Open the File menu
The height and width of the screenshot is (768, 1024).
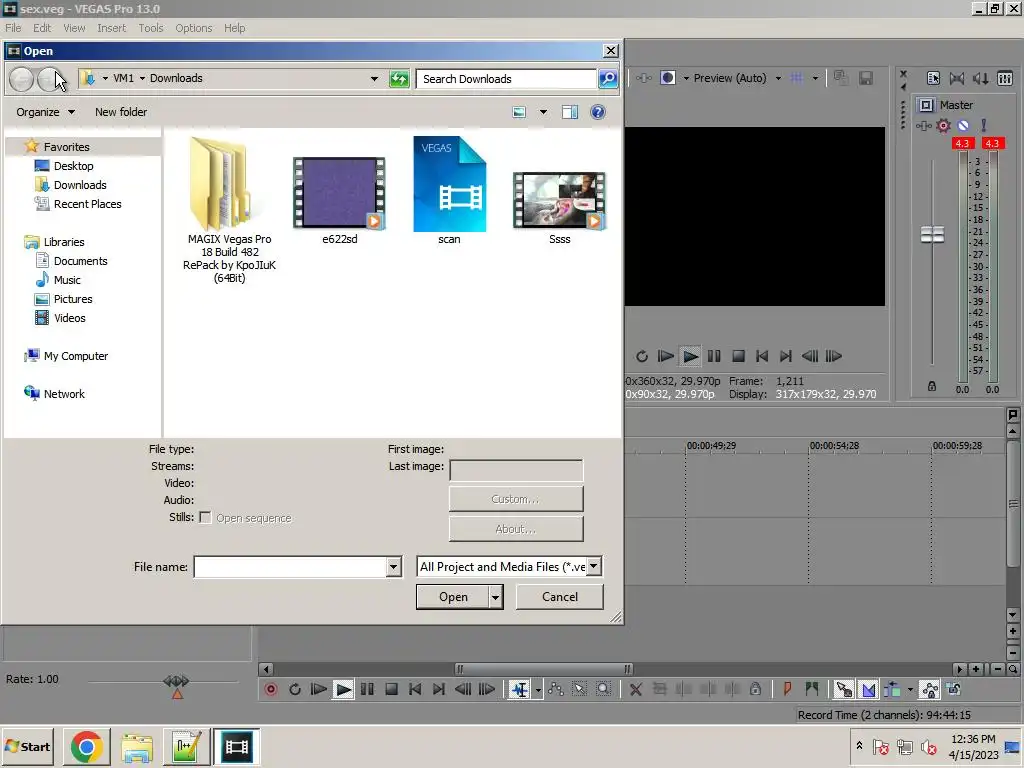point(13,28)
